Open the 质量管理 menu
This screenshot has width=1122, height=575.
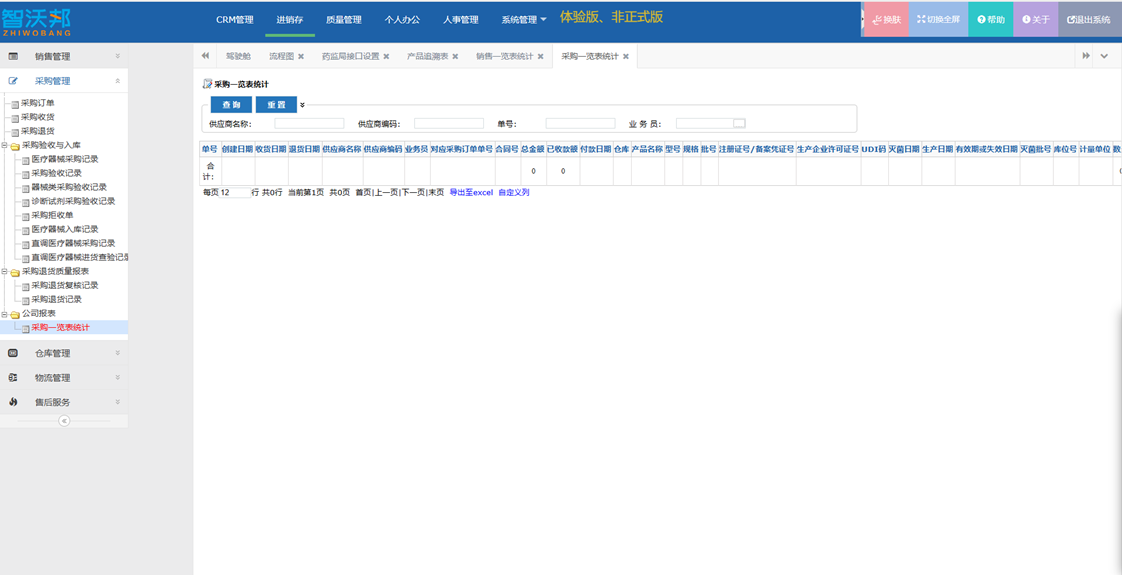coord(343,20)
